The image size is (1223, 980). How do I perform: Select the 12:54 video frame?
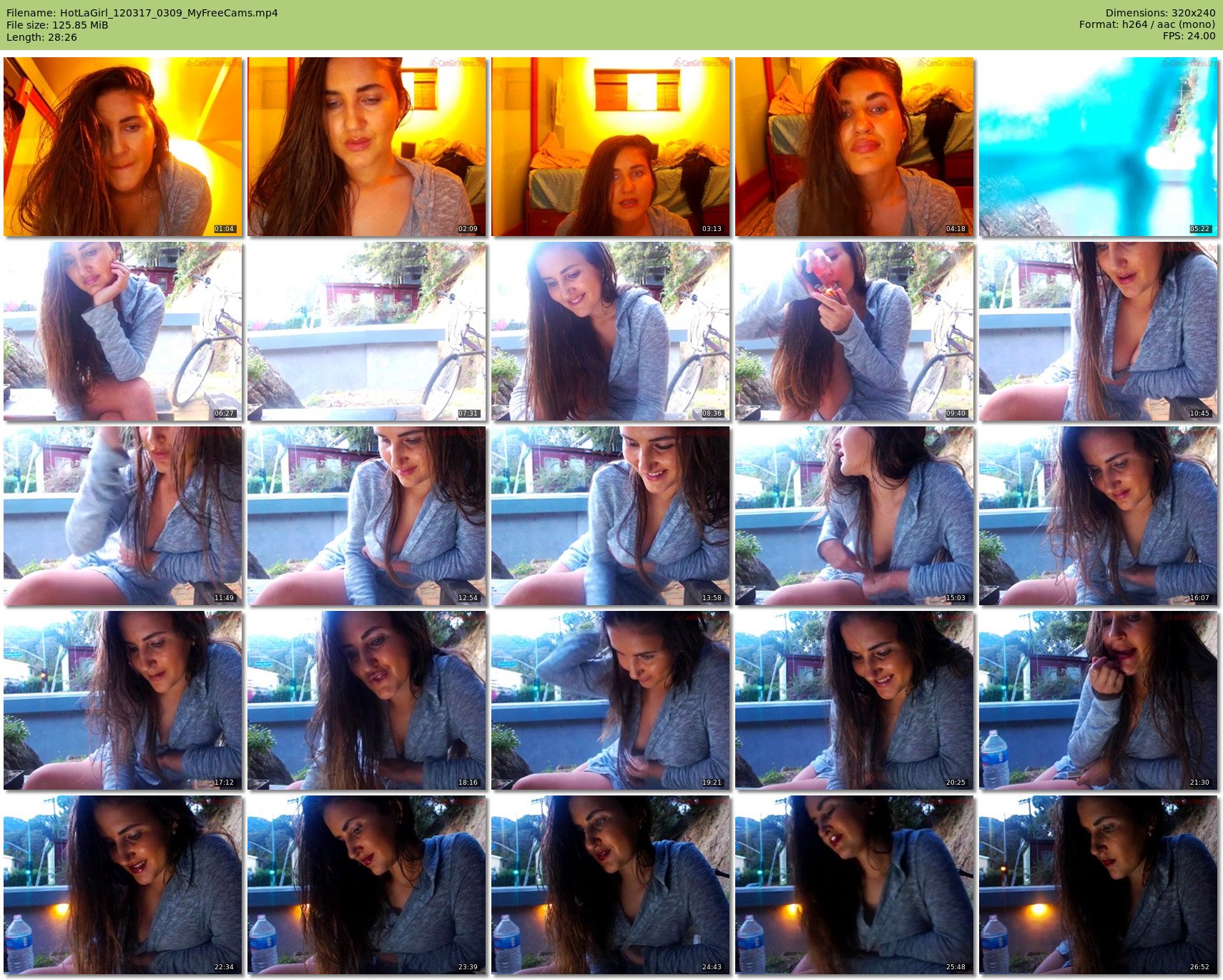tap(367, 516)
